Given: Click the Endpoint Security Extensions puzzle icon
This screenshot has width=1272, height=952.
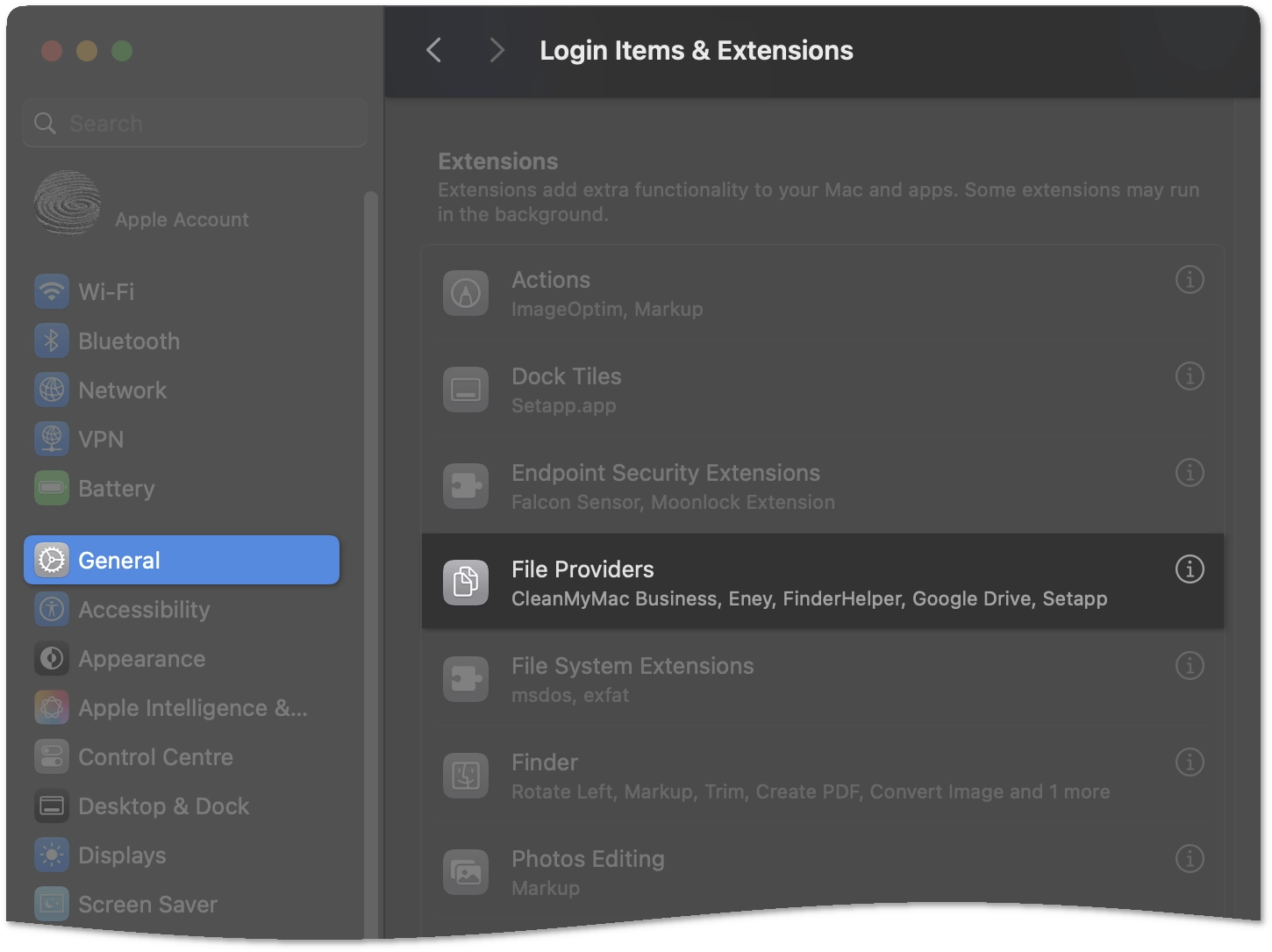Looking at the screenshot, I should pyautogui.click(x=466, y=486).
